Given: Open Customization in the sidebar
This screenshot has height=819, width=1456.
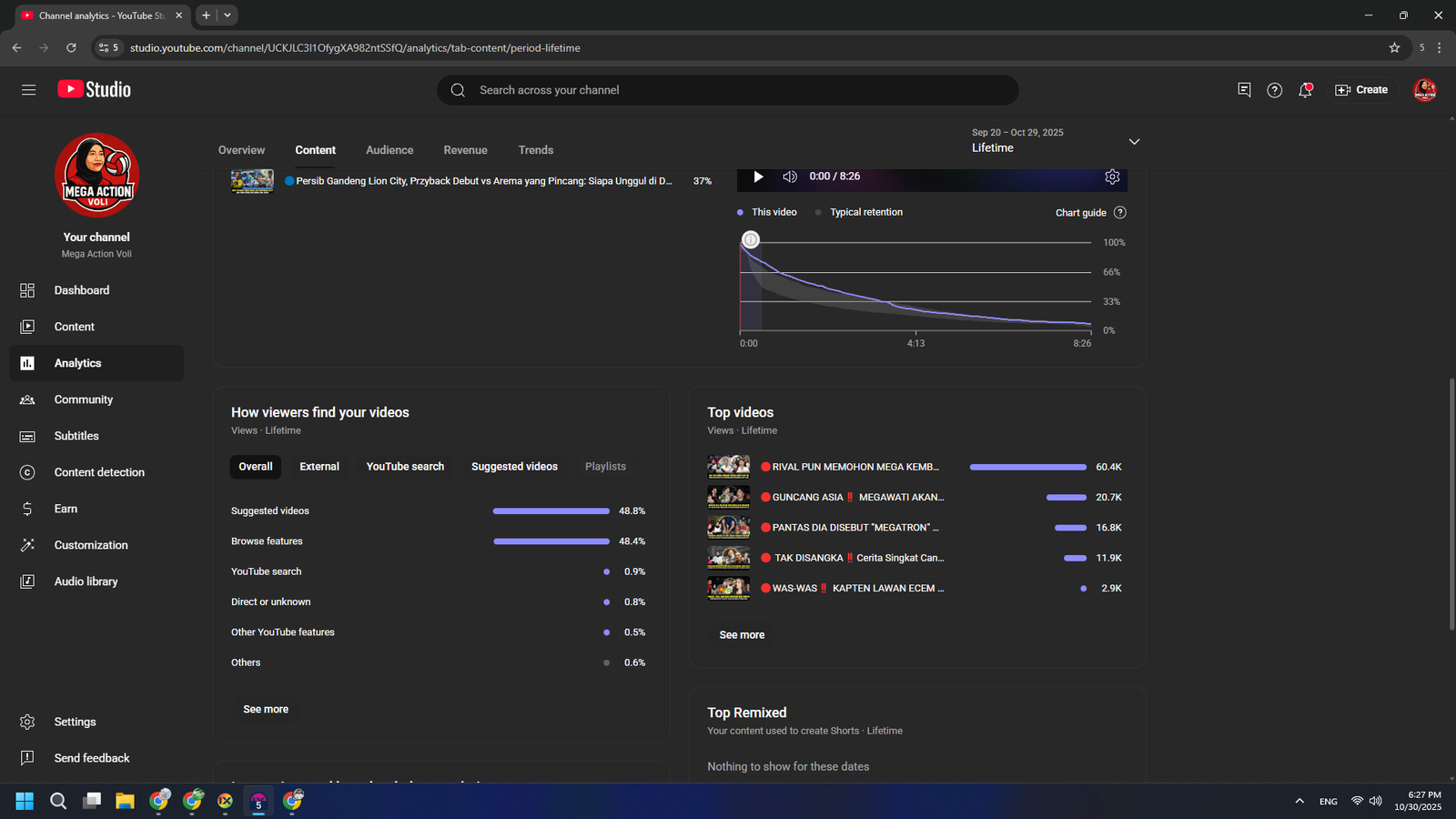Looking at the screenshot, I should 96,545.
